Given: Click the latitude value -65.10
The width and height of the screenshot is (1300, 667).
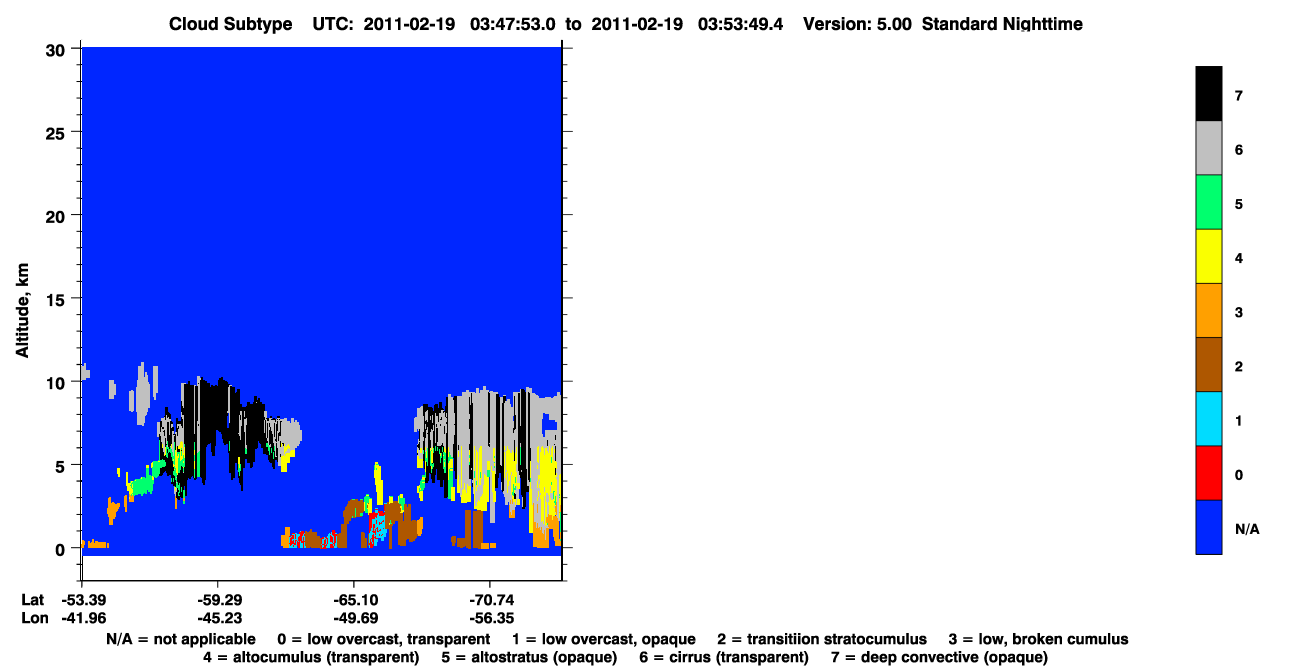Looking at the screenshot, I should tap(354, 599).
